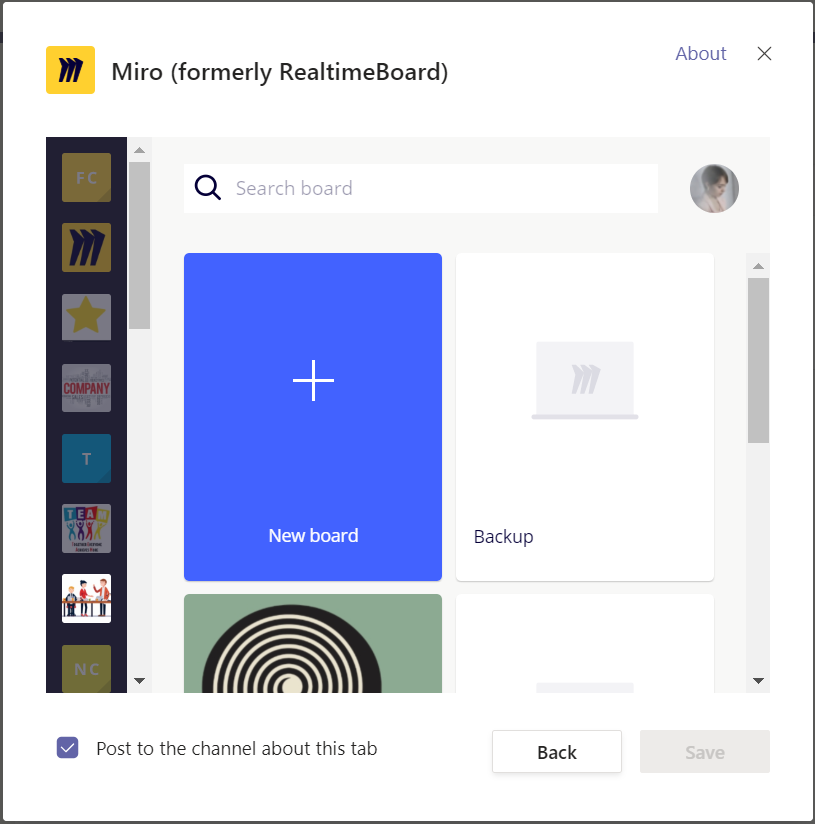The height and width of the screenshot is (824, 815).
Task: Create a New board
Action: [x=313, y=417]
